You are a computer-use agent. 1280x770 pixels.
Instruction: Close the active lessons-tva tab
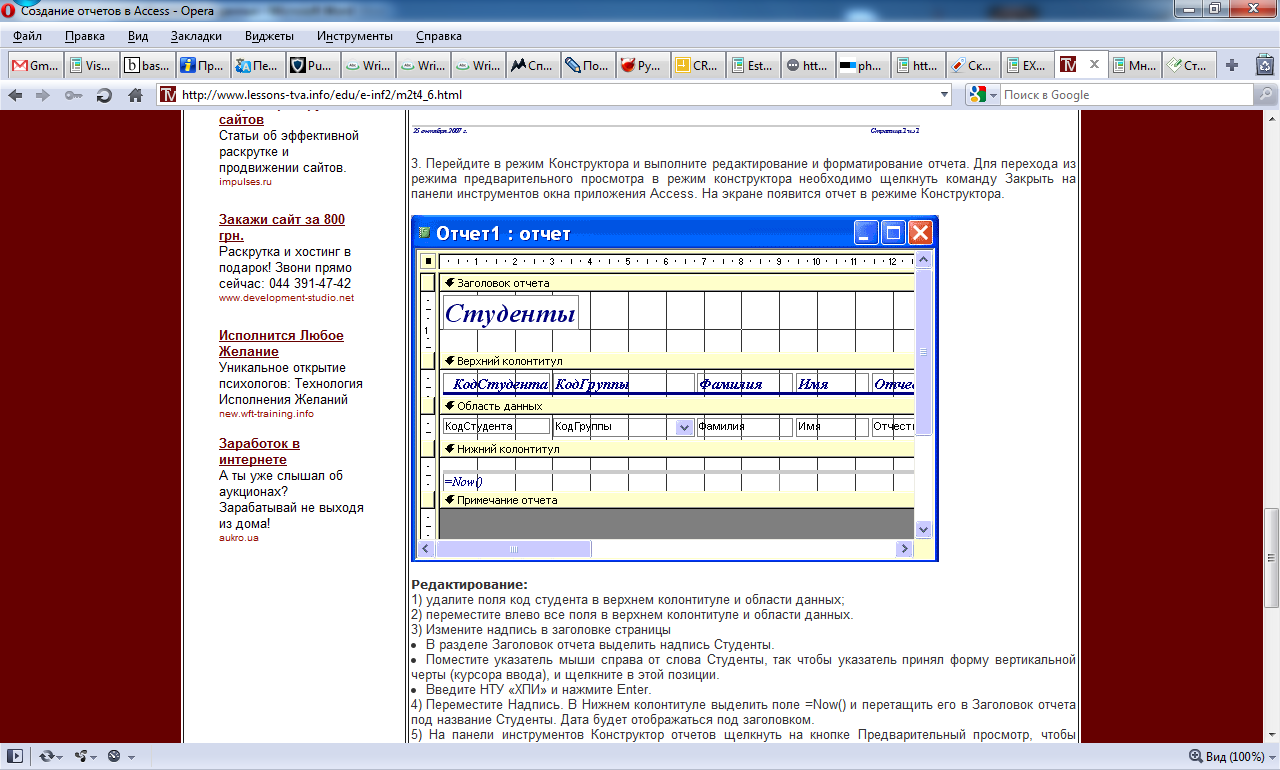1094,65
